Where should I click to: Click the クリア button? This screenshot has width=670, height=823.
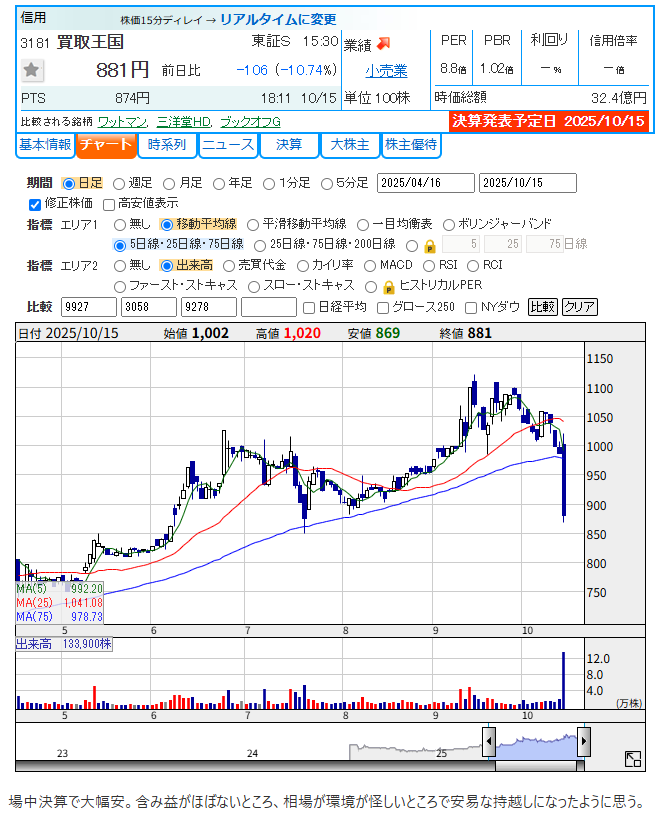[580, 307]
